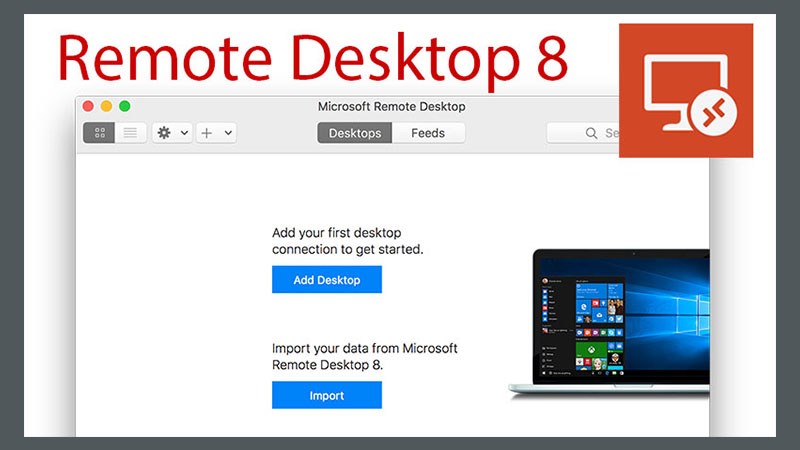This screenshot has height=450, width=800.
Task: Open the settings gear menu
Action: tap(164, 133)
